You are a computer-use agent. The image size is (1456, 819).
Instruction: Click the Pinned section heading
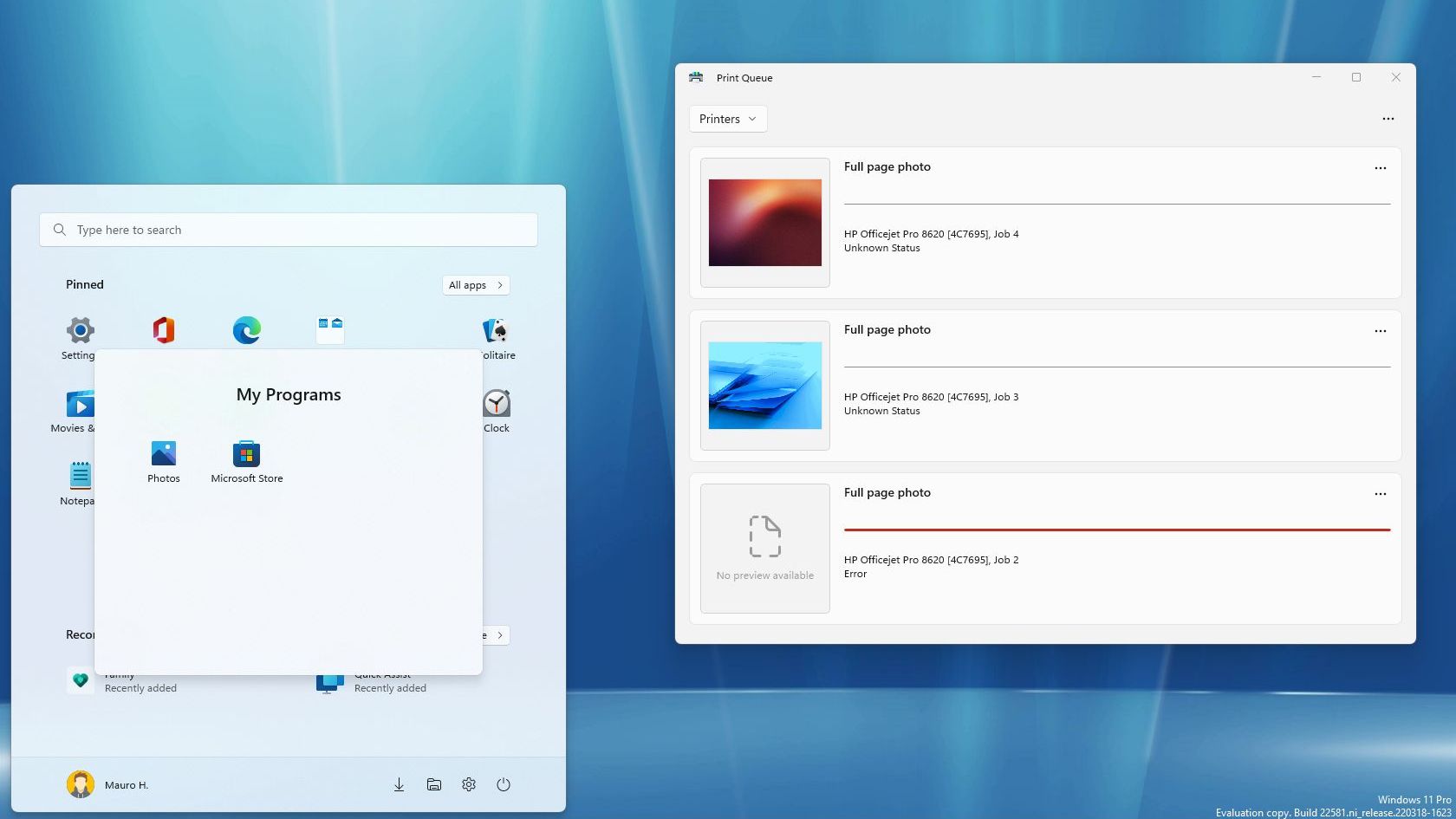85,284
